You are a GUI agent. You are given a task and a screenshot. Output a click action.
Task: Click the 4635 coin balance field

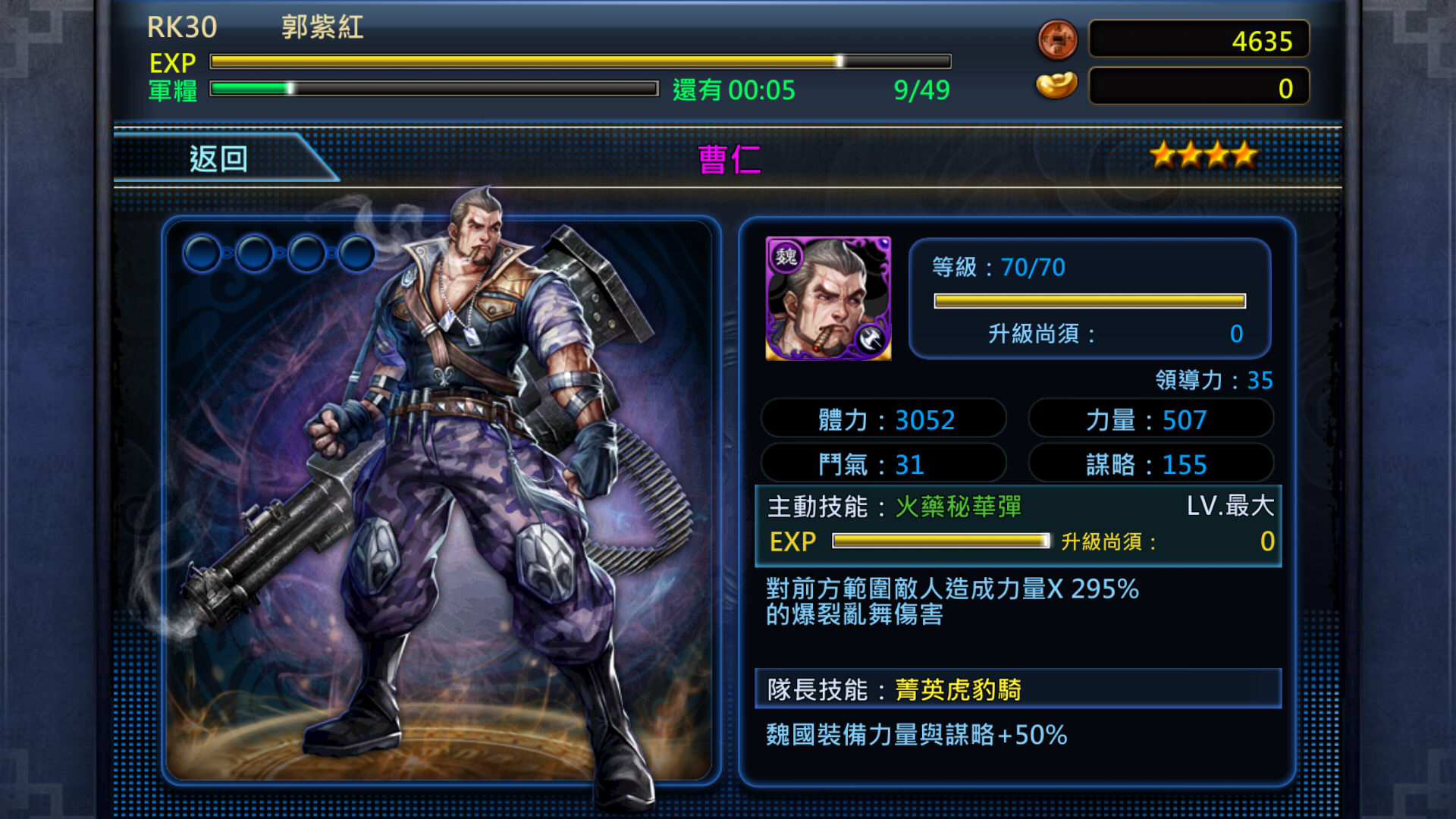[x=1200, y=40]
